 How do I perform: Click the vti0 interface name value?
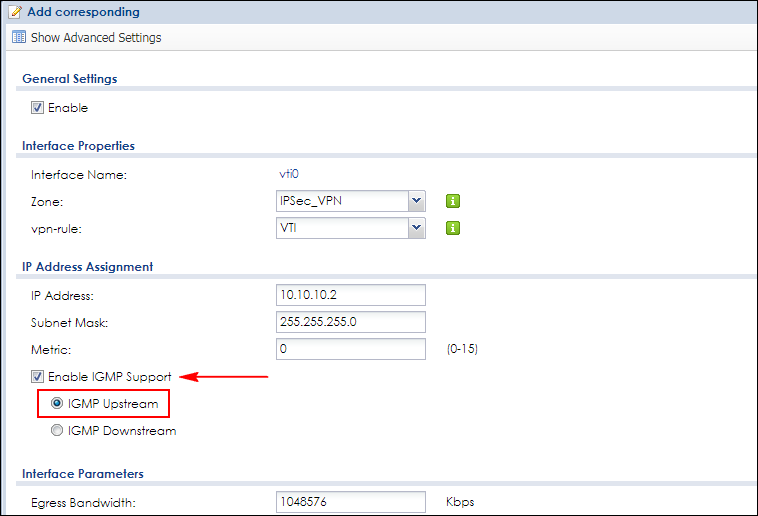[289, 174]
